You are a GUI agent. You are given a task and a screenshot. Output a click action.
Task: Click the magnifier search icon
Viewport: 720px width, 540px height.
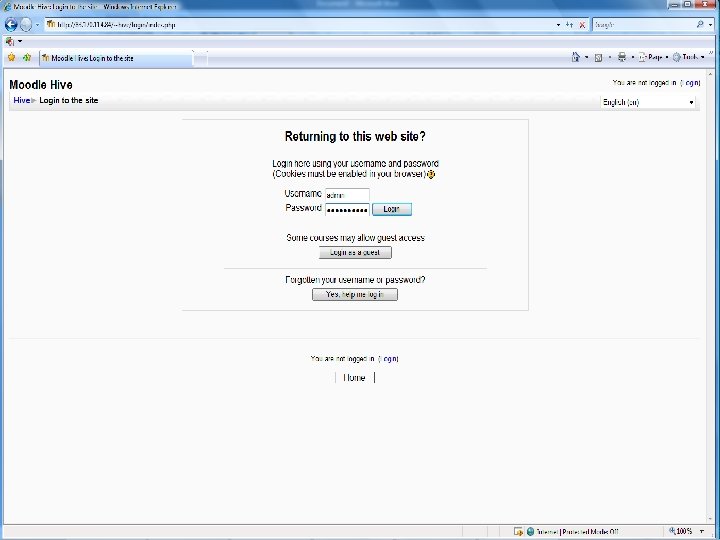700,24
